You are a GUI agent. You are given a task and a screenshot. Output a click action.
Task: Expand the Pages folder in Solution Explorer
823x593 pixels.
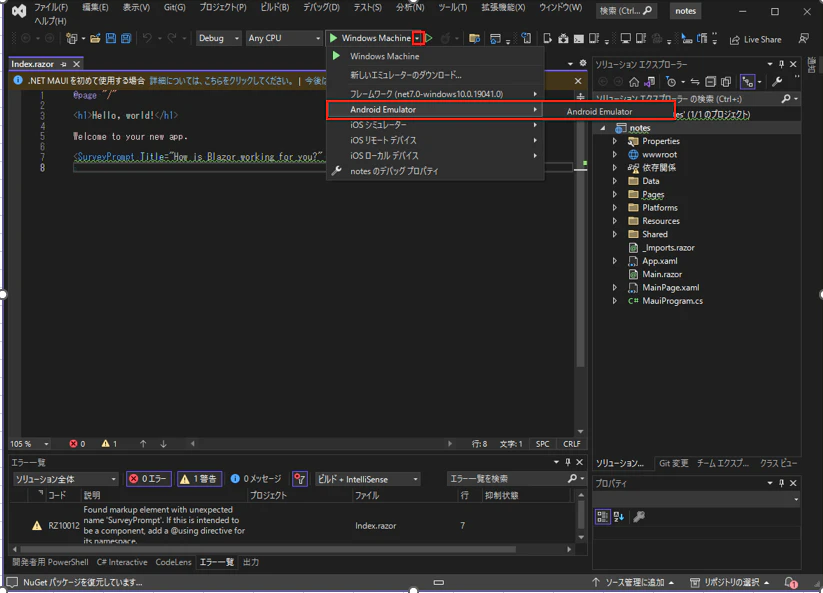click(x=615, y=195)
